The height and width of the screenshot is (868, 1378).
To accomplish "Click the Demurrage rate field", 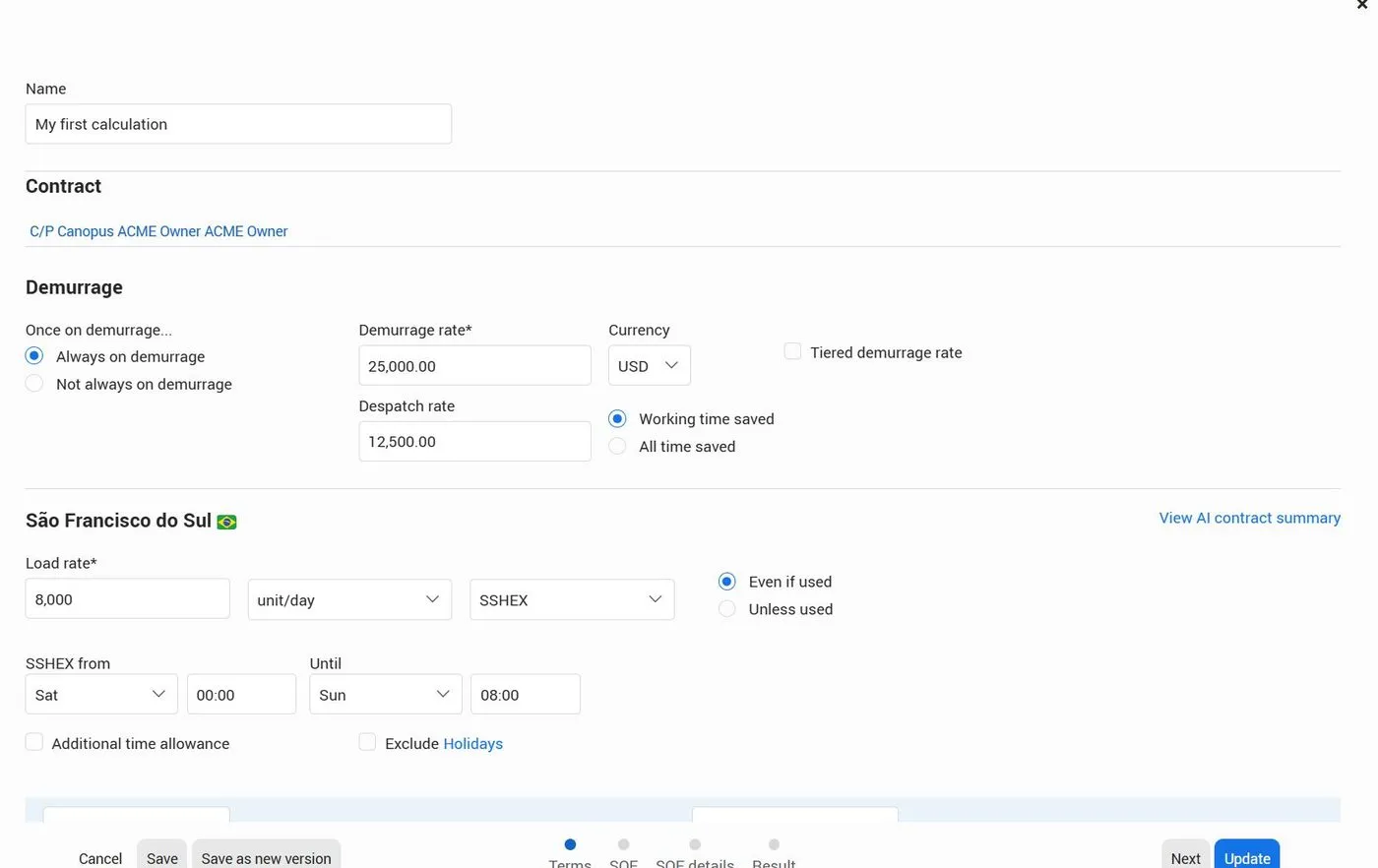I will tap(474, 365).
